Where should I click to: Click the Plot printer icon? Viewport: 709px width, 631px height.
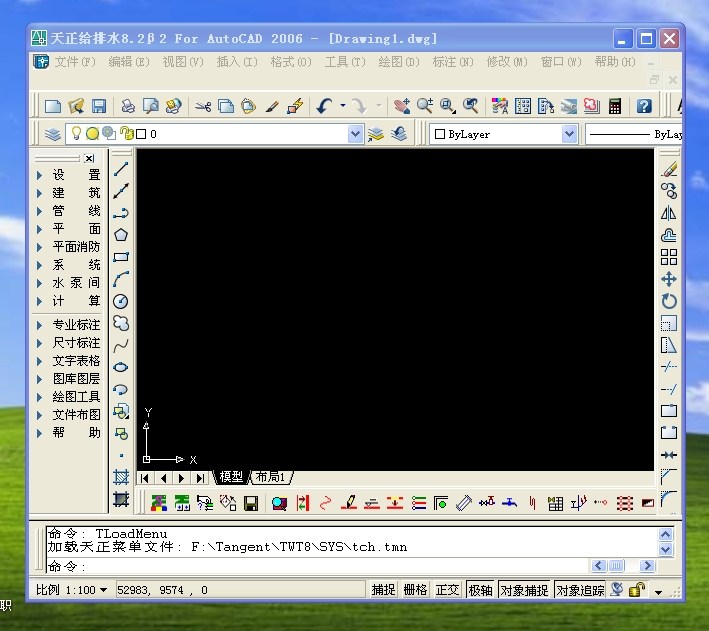point(128,107)
